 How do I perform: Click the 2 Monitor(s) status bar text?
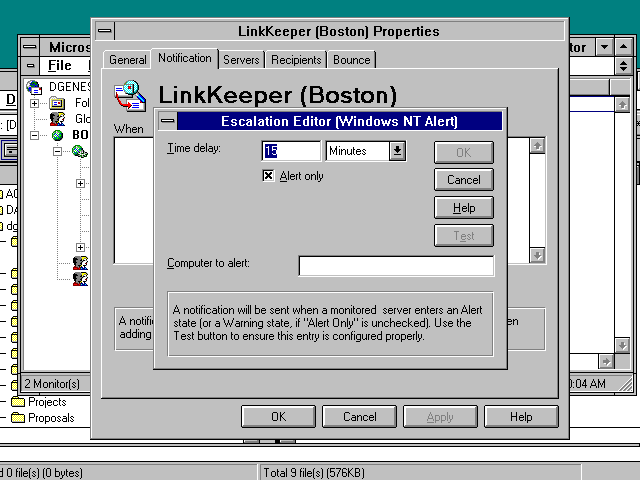click(52, 384)
